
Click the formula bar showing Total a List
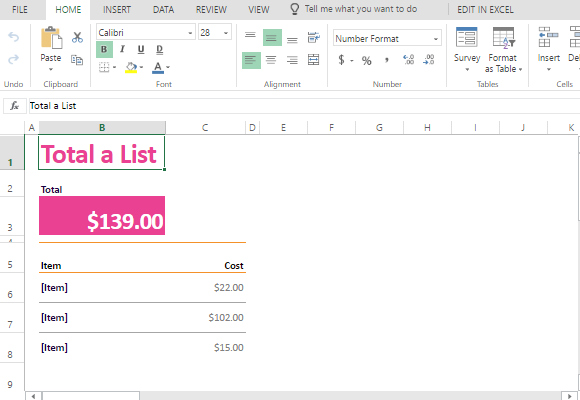click(x=304, y=106)
